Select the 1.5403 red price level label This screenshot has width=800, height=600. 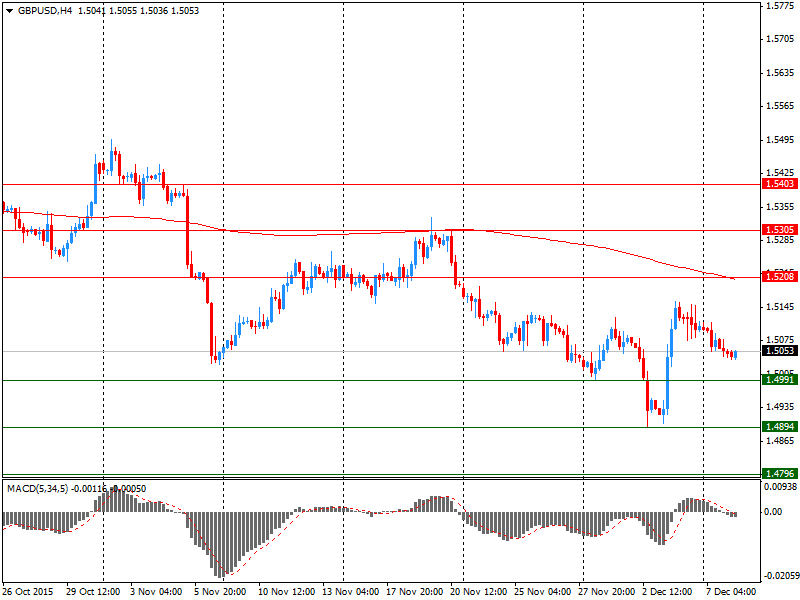779,184
